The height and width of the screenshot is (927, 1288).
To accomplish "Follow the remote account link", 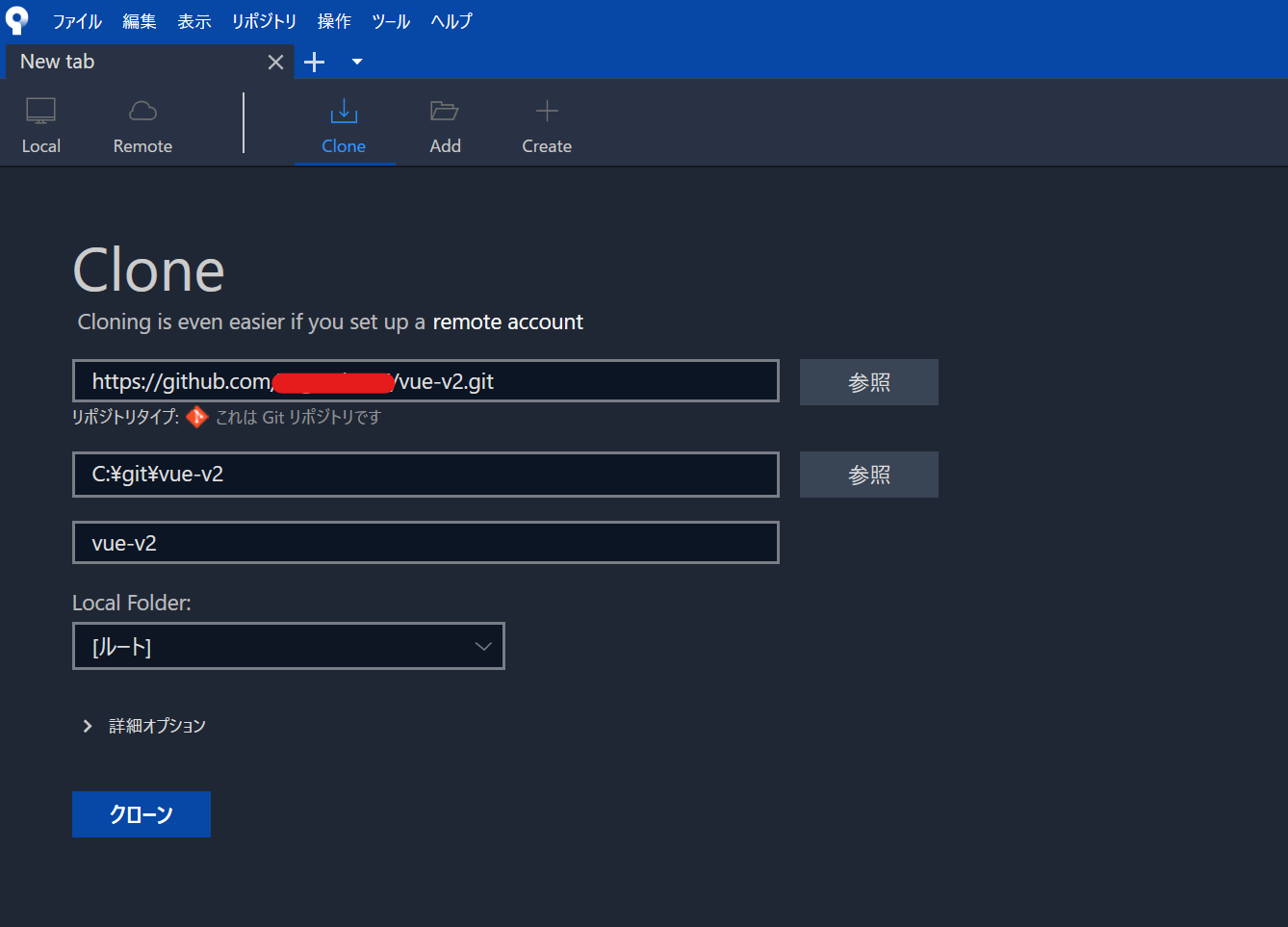I will (507, 322).
